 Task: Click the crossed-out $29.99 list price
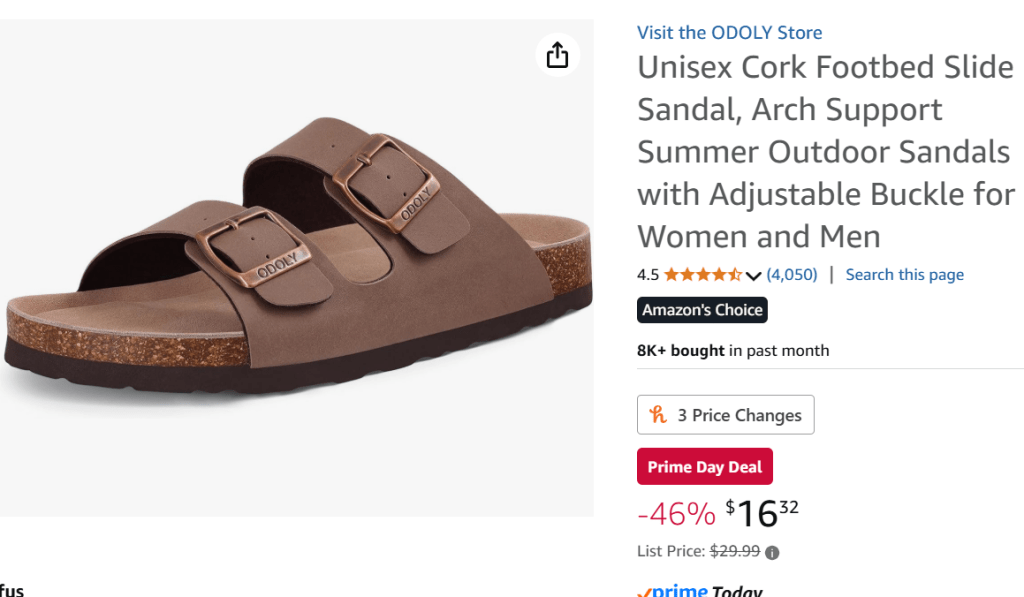point(734,551)
